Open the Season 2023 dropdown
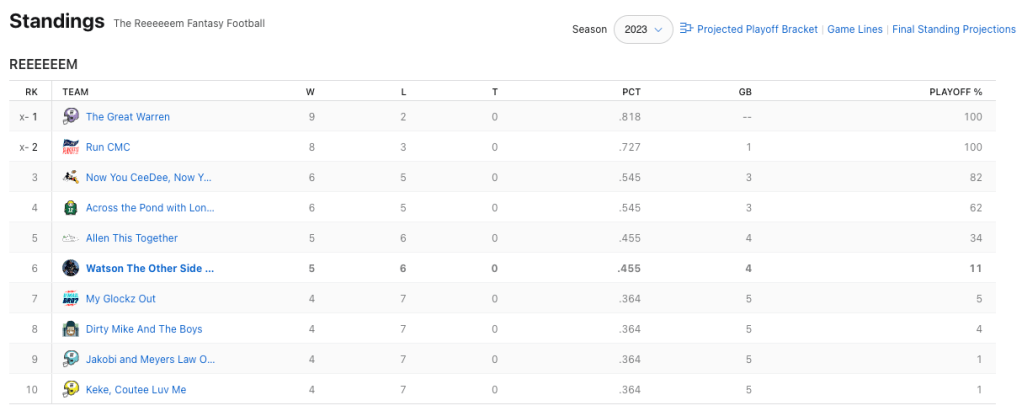 642,30
